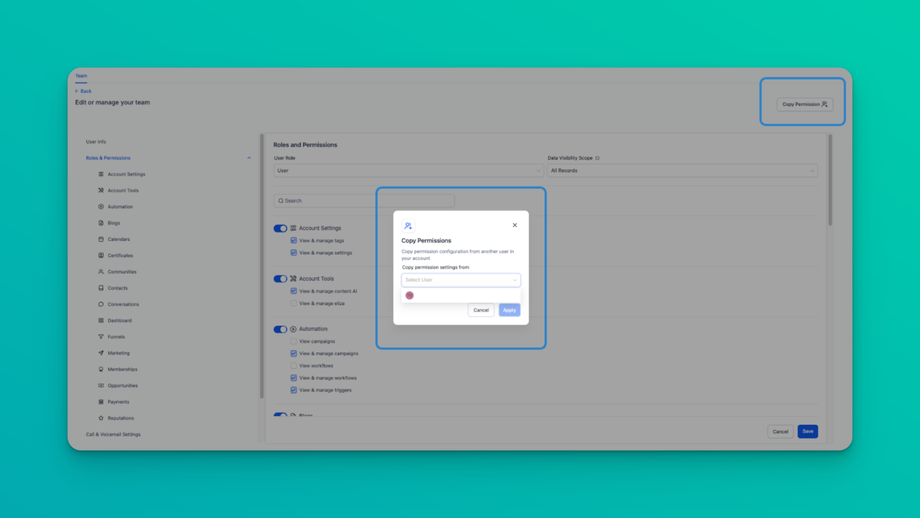Click the Copy Permission button
This screenshot has height=518, width=920.
point(804,104)
